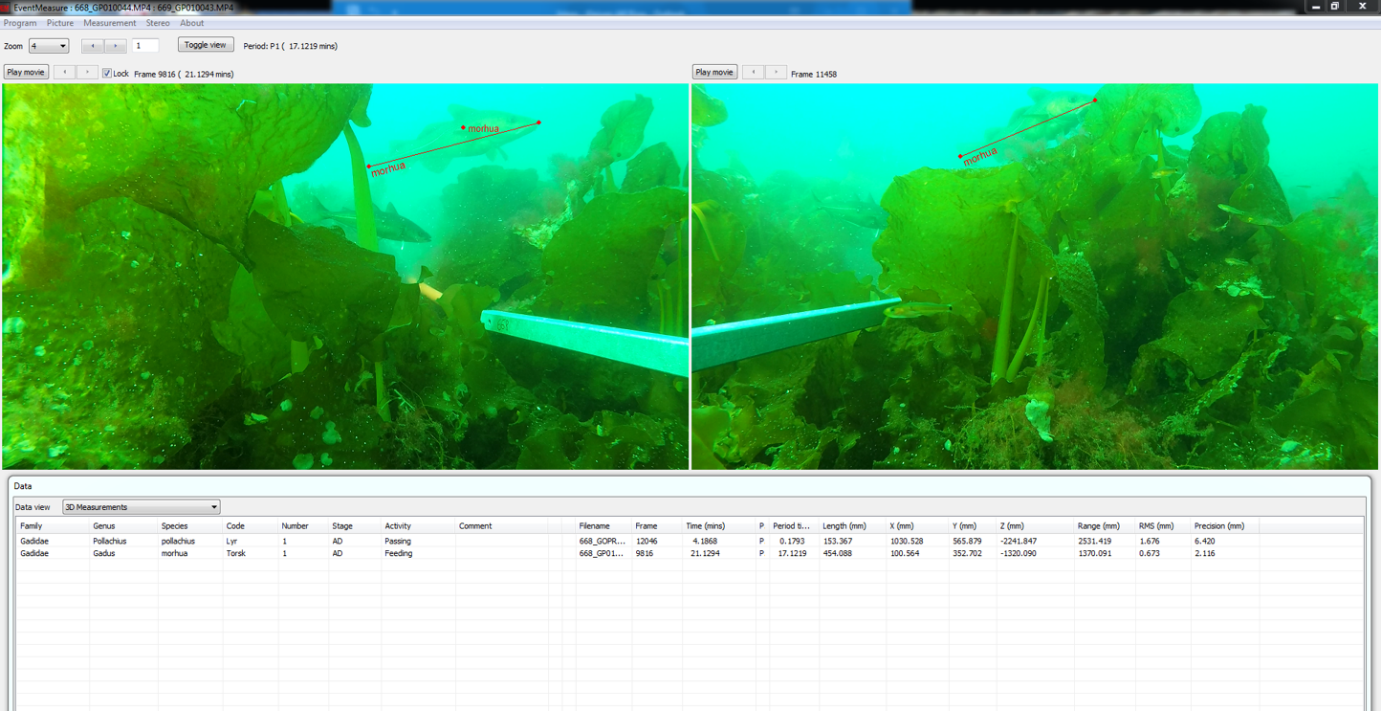
Task: Click the frame step input field
Action: [x=145, y=46]
